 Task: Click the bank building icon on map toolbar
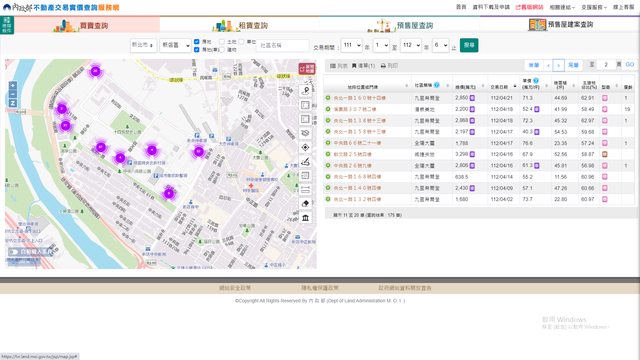[305, 218]
